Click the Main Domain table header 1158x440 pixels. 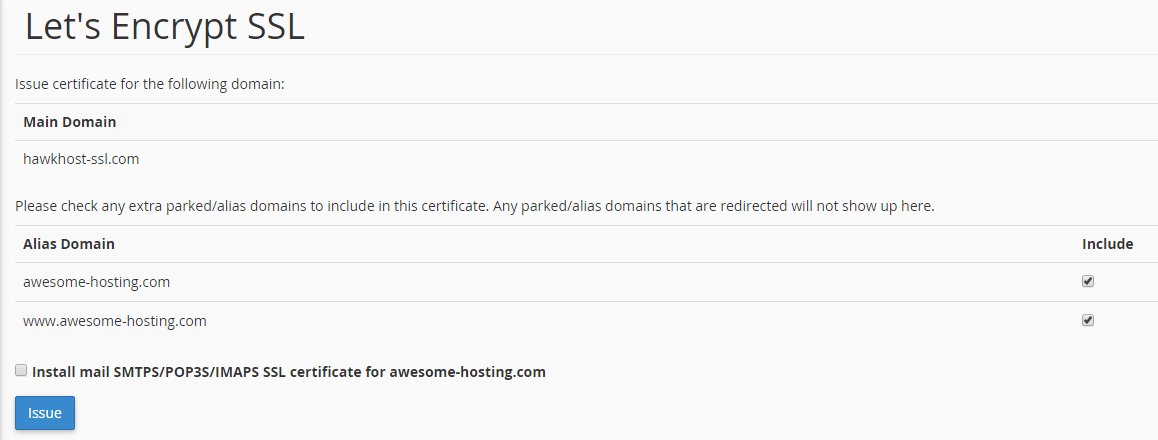tap(69, 122)
